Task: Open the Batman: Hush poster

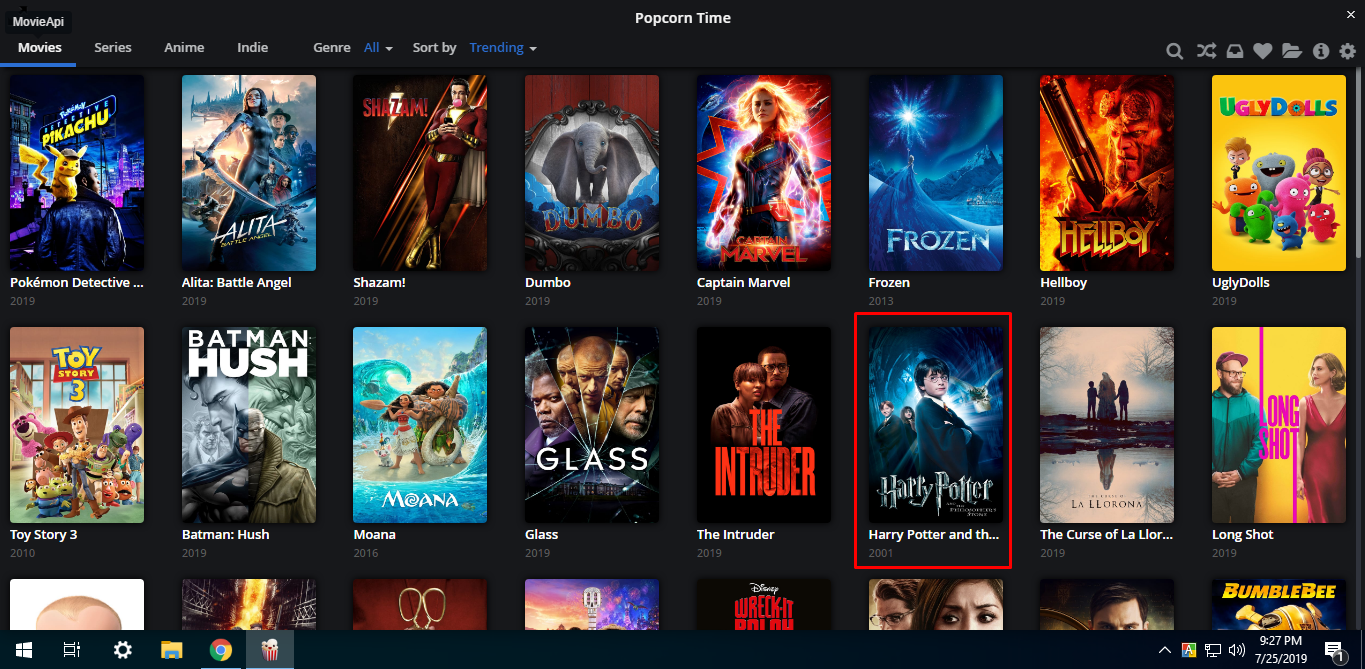Action: pos(249,425)
